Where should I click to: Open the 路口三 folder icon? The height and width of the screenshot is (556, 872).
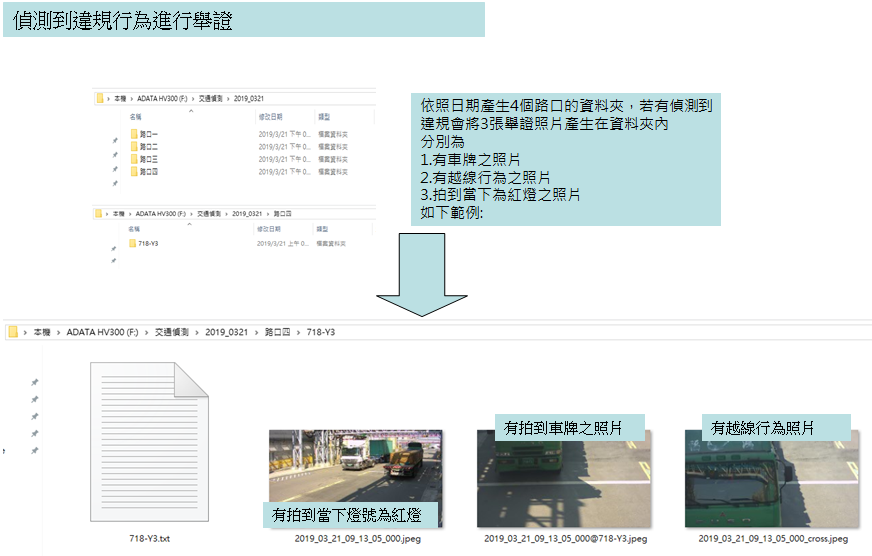(134, 159)
